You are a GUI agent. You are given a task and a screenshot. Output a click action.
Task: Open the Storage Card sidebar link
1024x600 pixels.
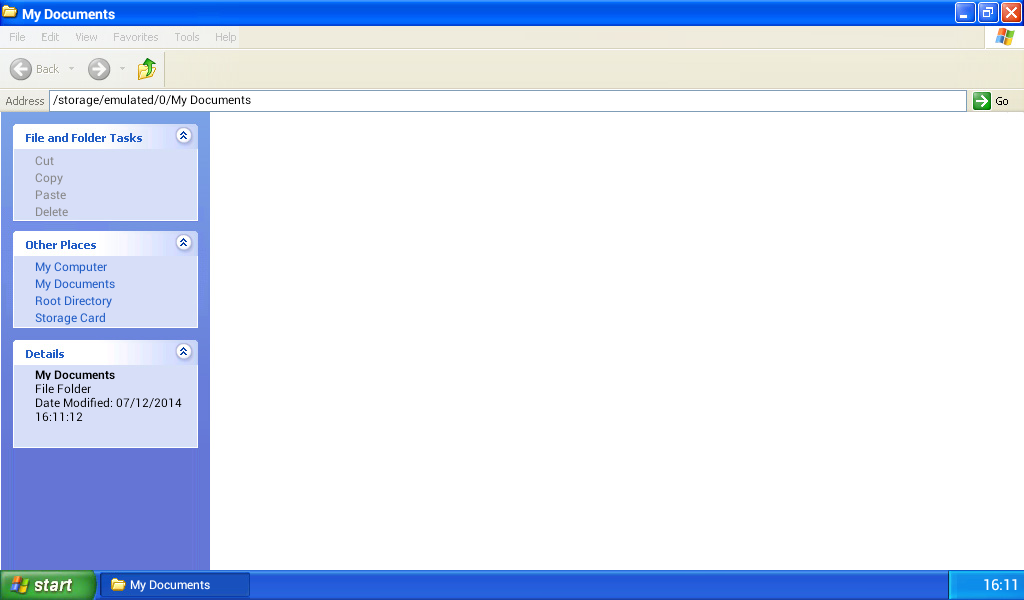(70, 317)
